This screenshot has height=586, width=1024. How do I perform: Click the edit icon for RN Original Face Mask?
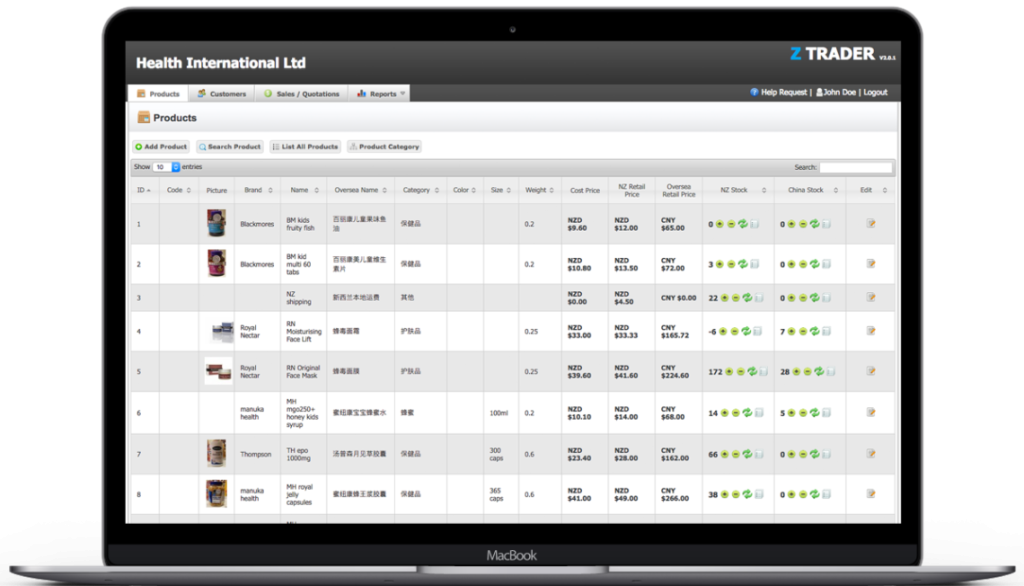[870, 371]
